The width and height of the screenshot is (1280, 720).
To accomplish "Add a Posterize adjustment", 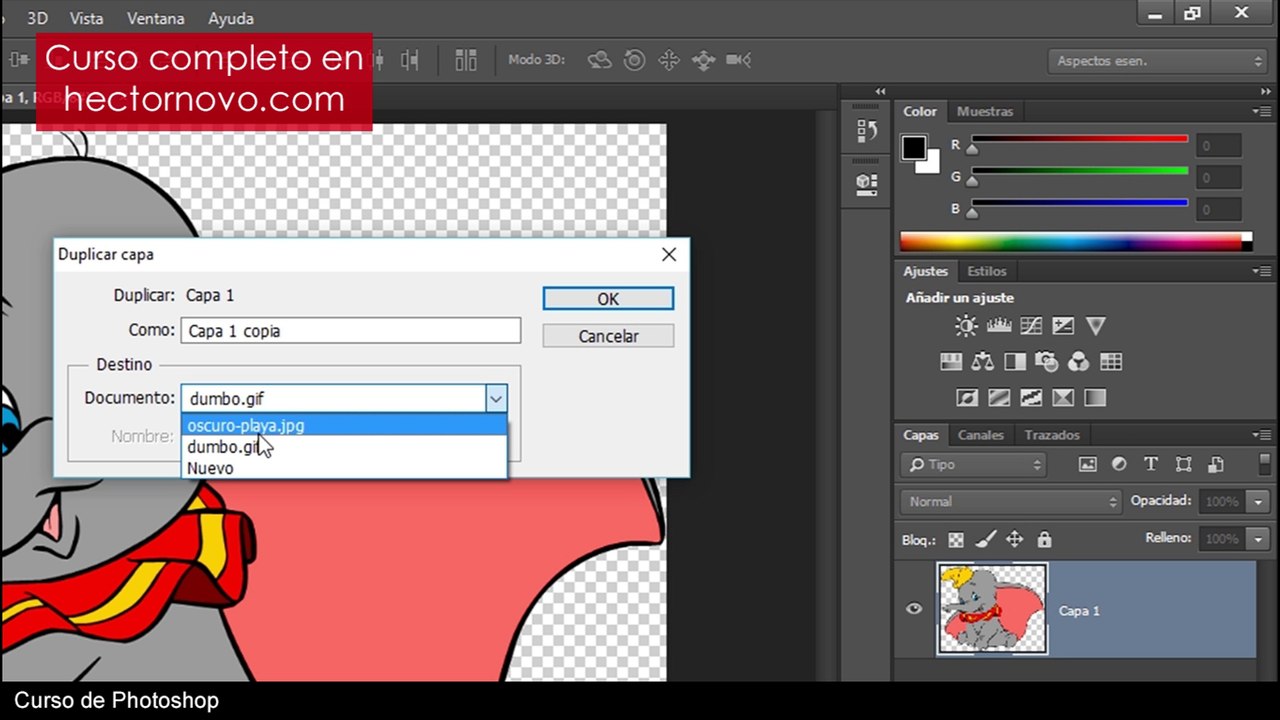I will (x=999, y=398).
